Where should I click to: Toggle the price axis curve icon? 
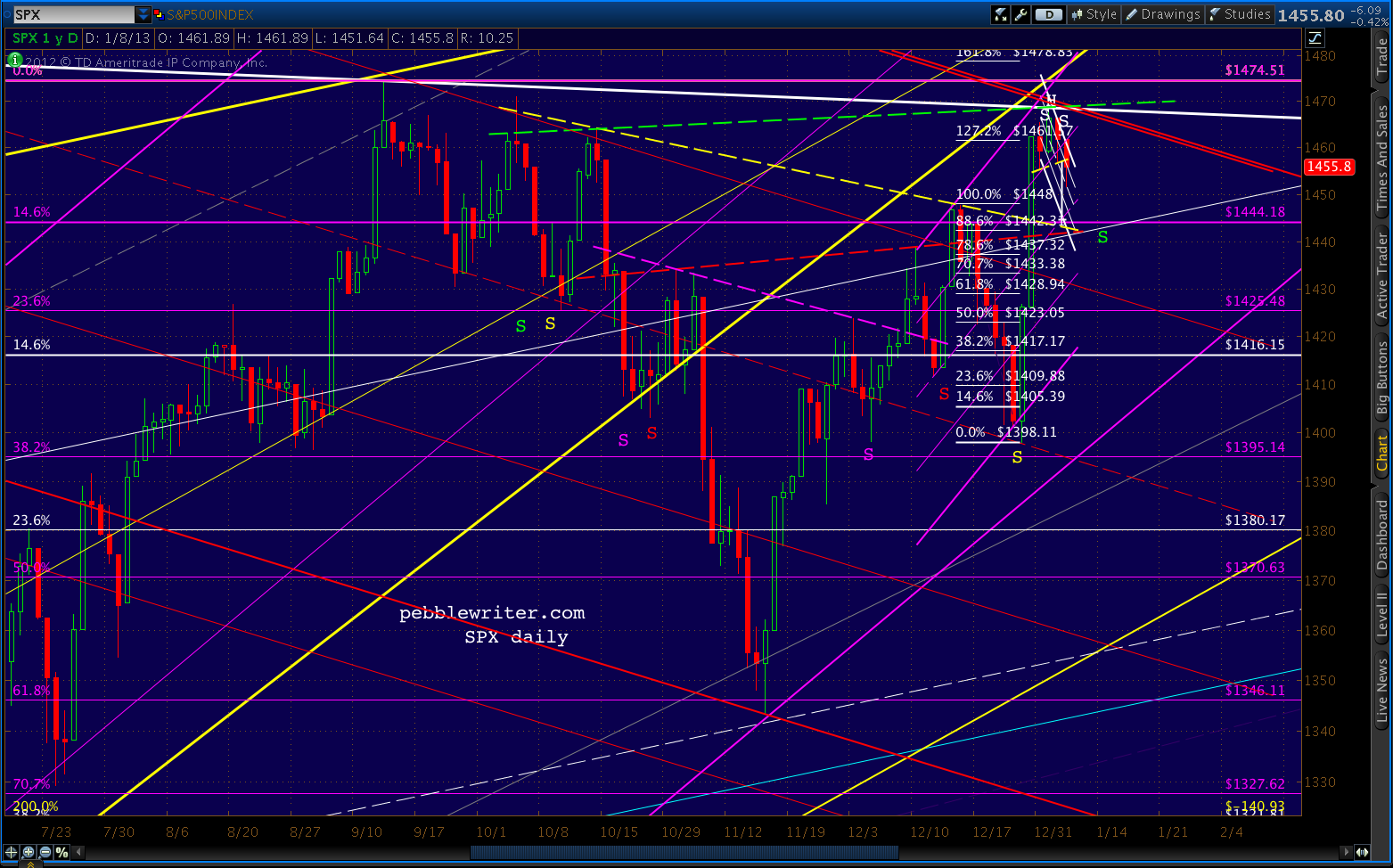[1315, 37]
